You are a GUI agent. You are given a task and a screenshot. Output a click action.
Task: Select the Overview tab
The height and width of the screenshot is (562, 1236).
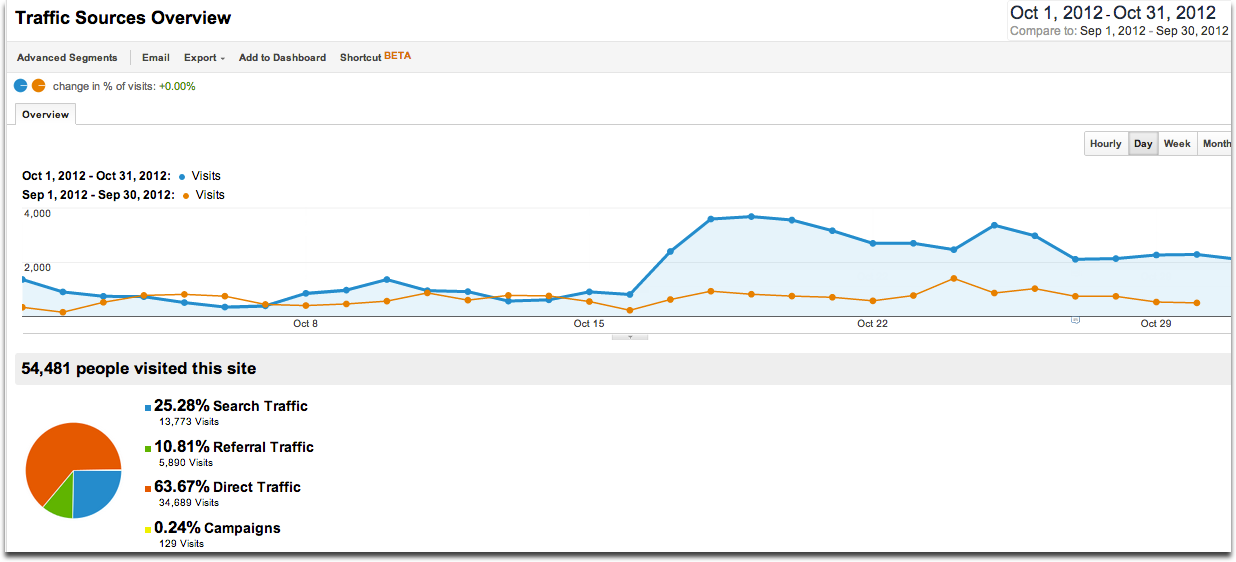click(x=46, y=115)
